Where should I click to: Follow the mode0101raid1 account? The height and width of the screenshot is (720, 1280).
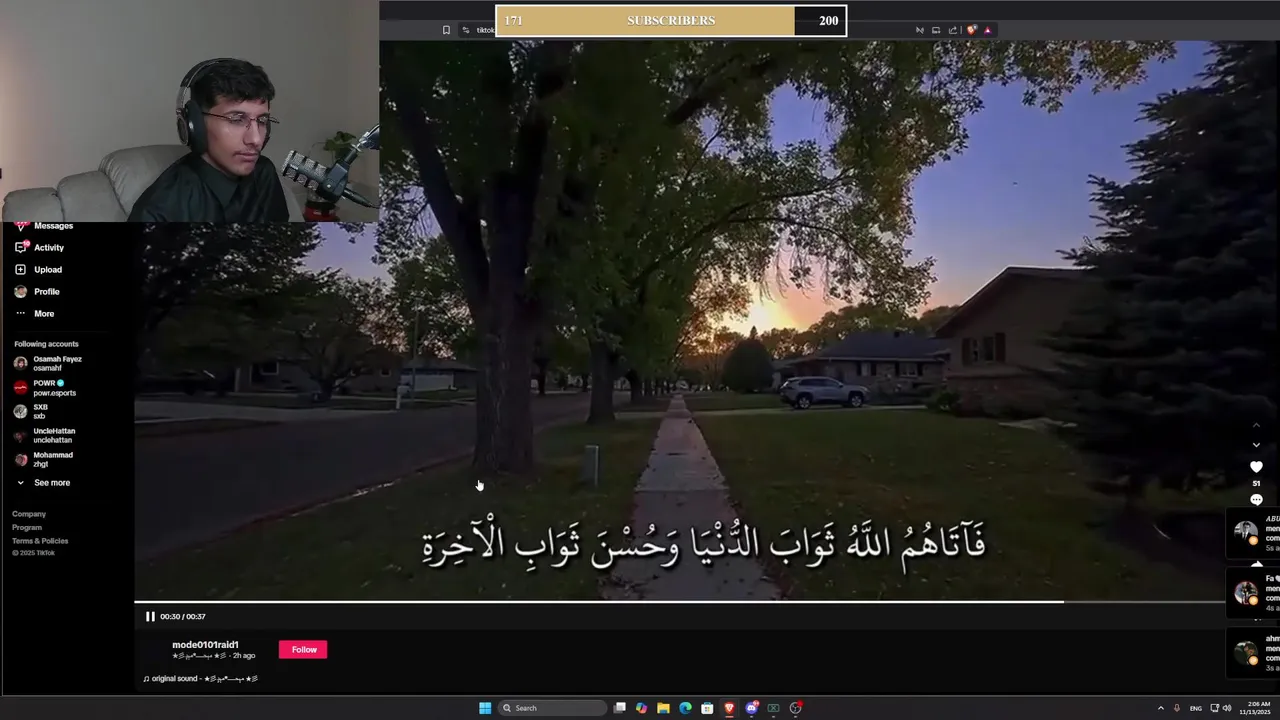pyautogui.click(x=303, y=650)
